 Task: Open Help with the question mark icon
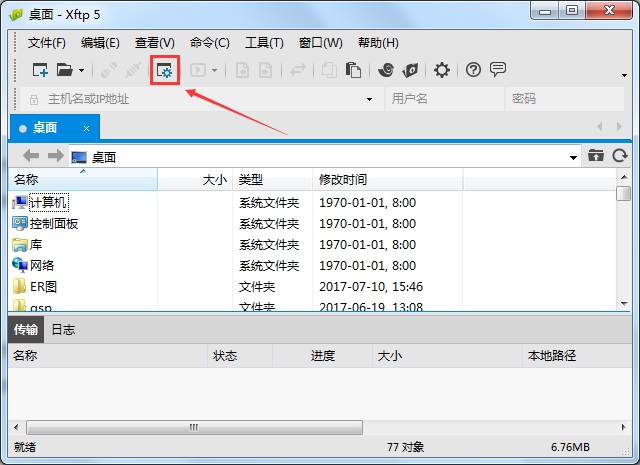pyautogui.click(x=473, y=70)
